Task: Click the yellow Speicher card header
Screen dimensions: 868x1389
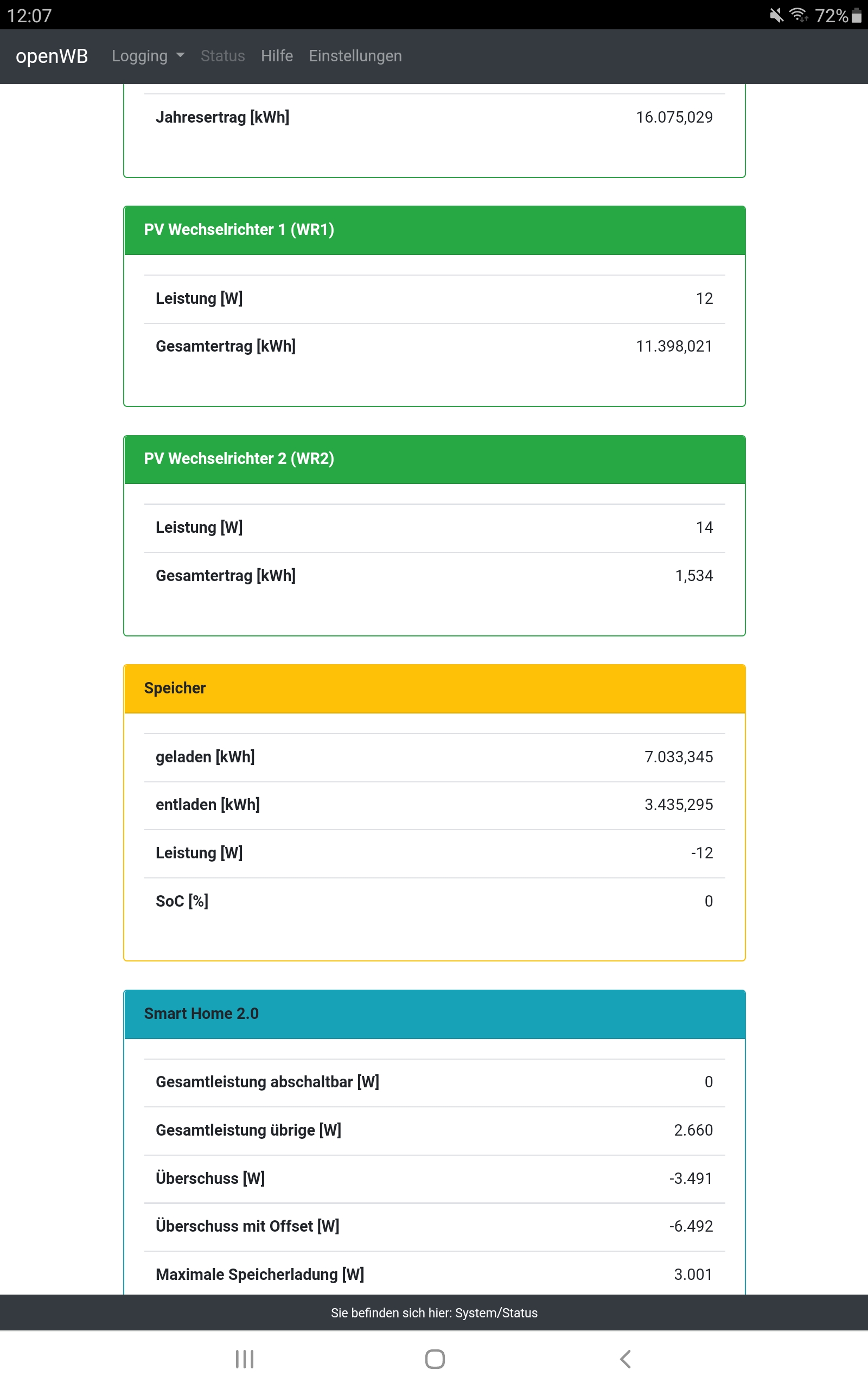Action: pos(434,688)
